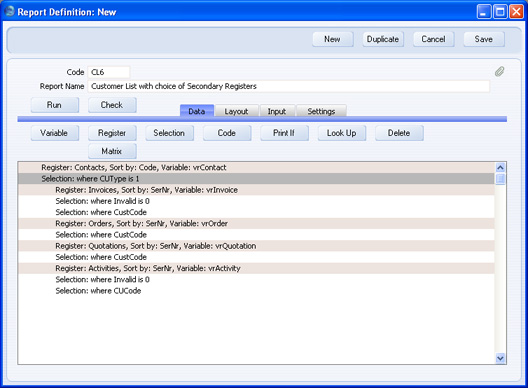Delete the selected line
The height and width of the screenshot is (388, 528).
point(399,133)
